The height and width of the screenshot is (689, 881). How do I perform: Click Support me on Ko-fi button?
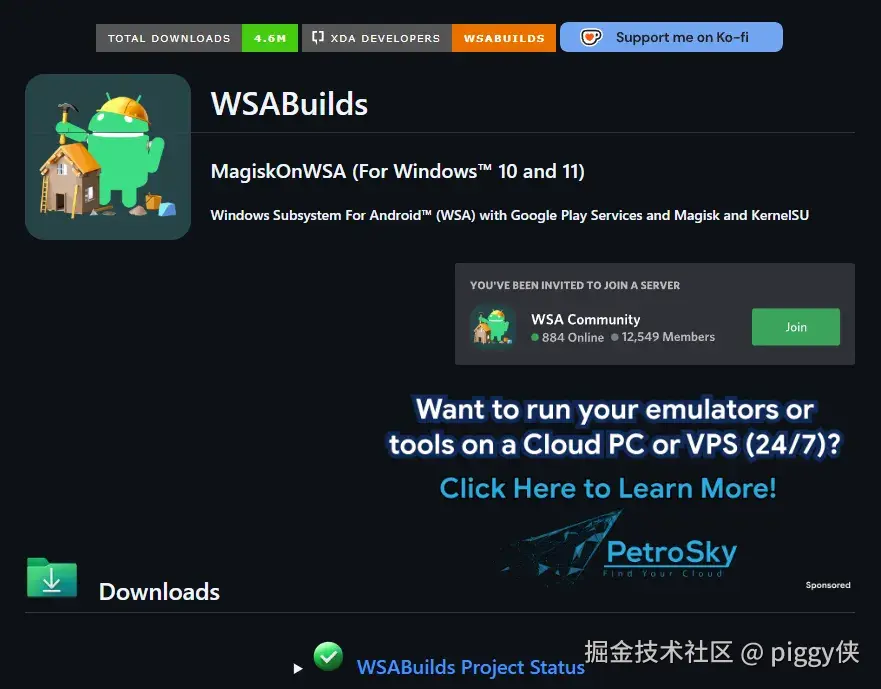tap(671, 37)
